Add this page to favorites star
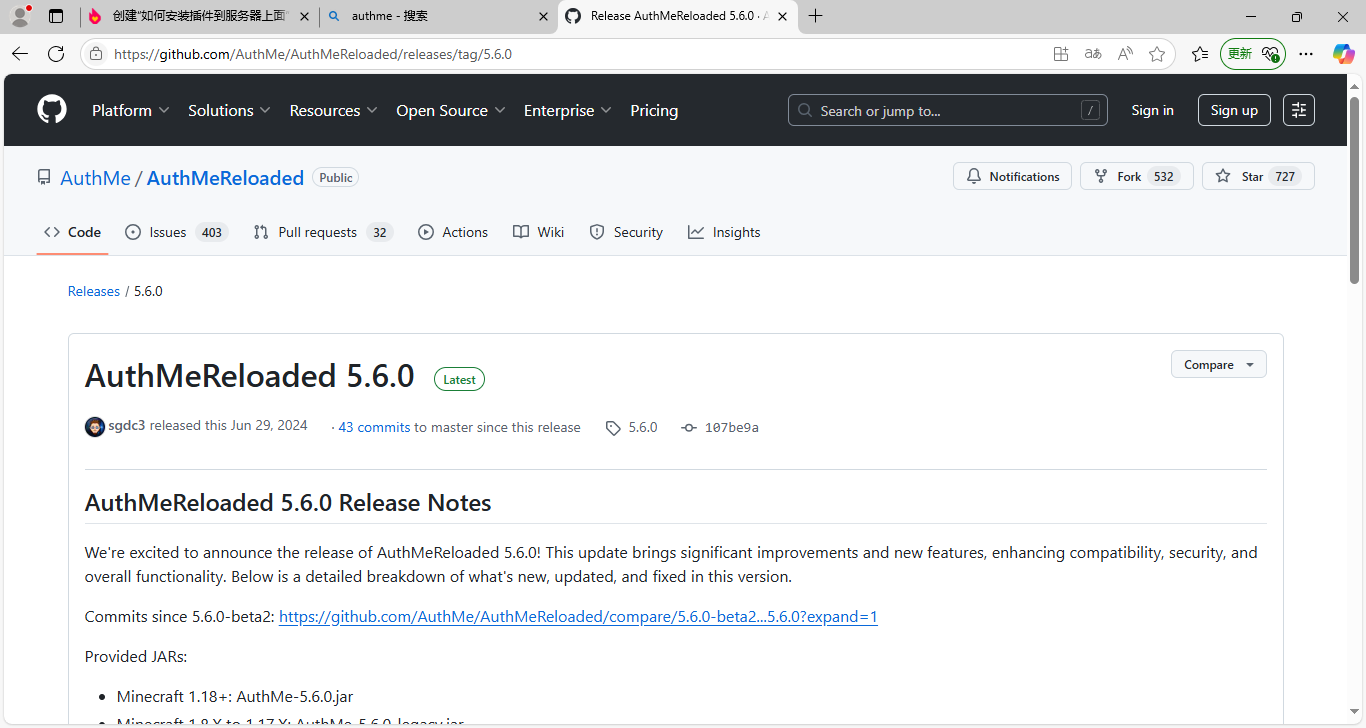Image resolution: width=1366 pixels, height=728 pixels. 1157,54
